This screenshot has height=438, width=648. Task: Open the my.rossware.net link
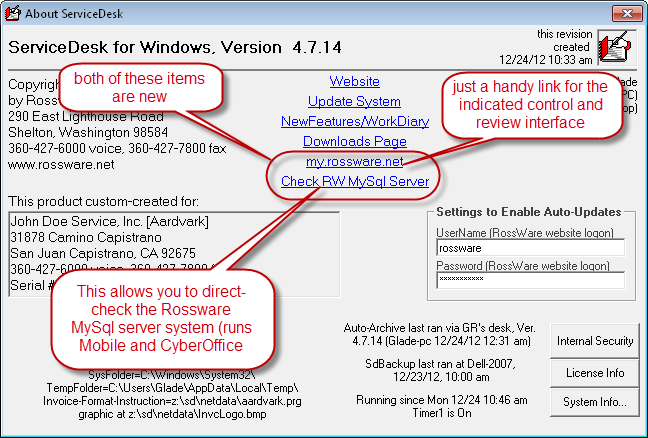click(x=354, y=161)
